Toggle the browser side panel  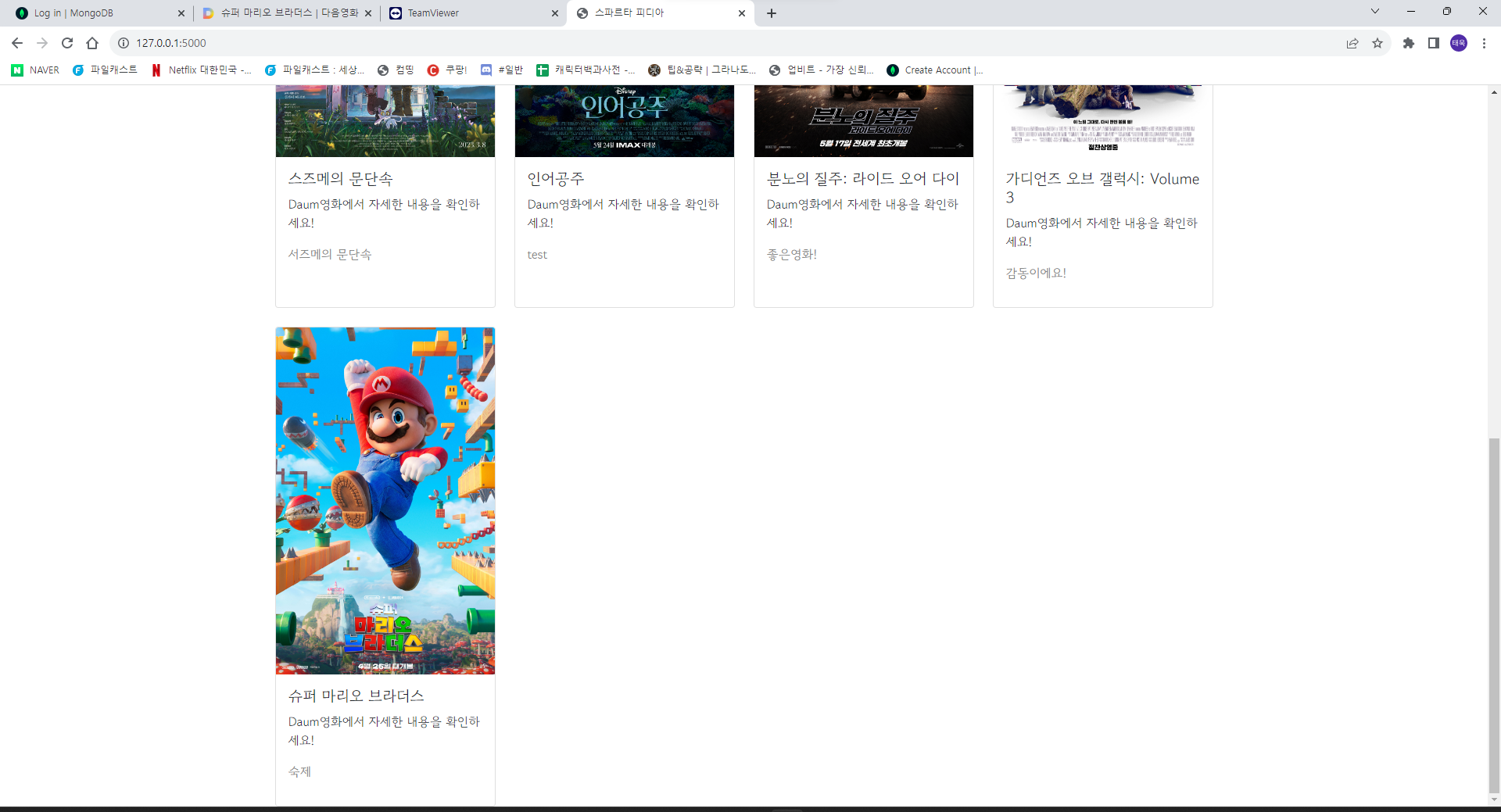coord(1434,43)
